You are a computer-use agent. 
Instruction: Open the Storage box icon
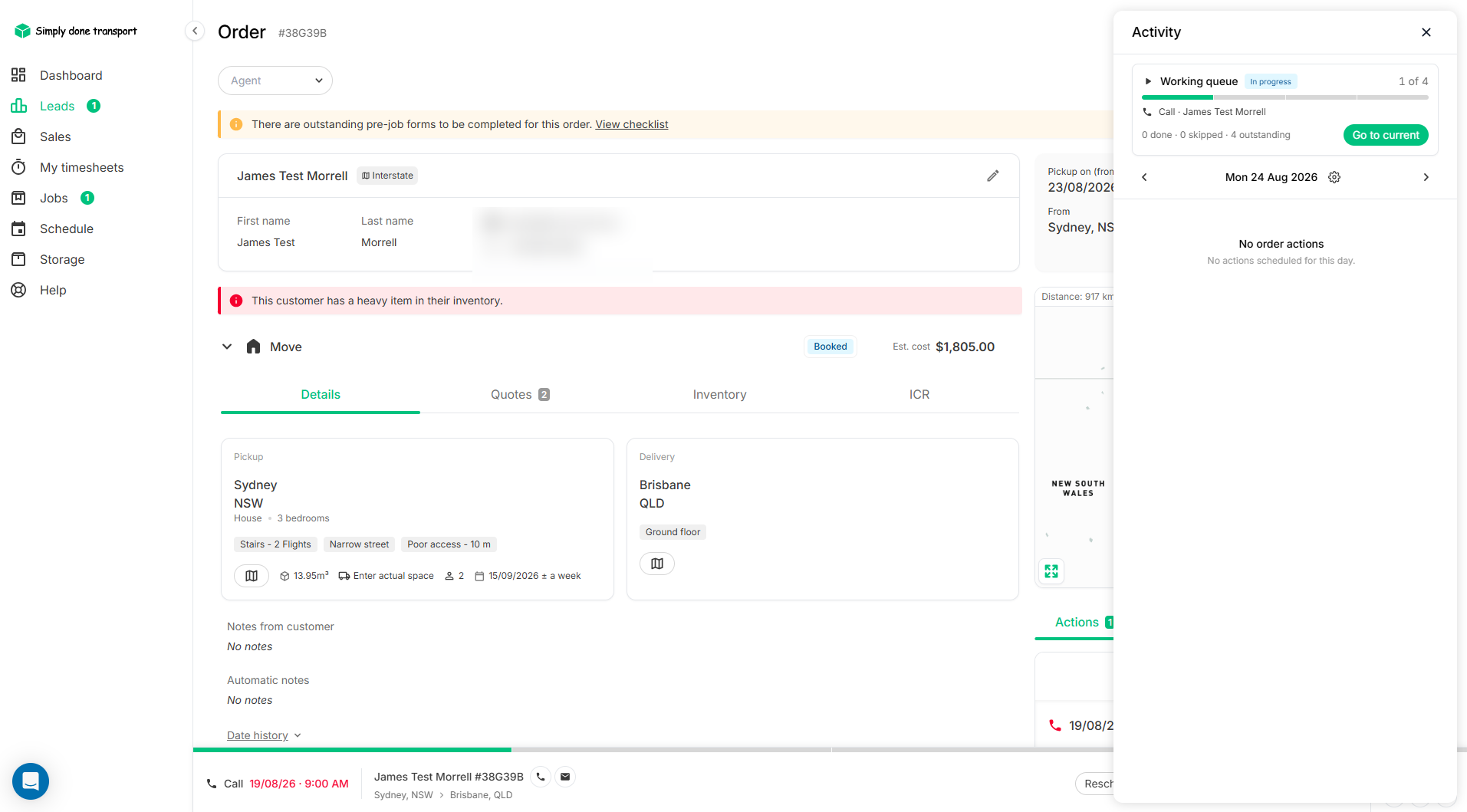pos(19,259)
